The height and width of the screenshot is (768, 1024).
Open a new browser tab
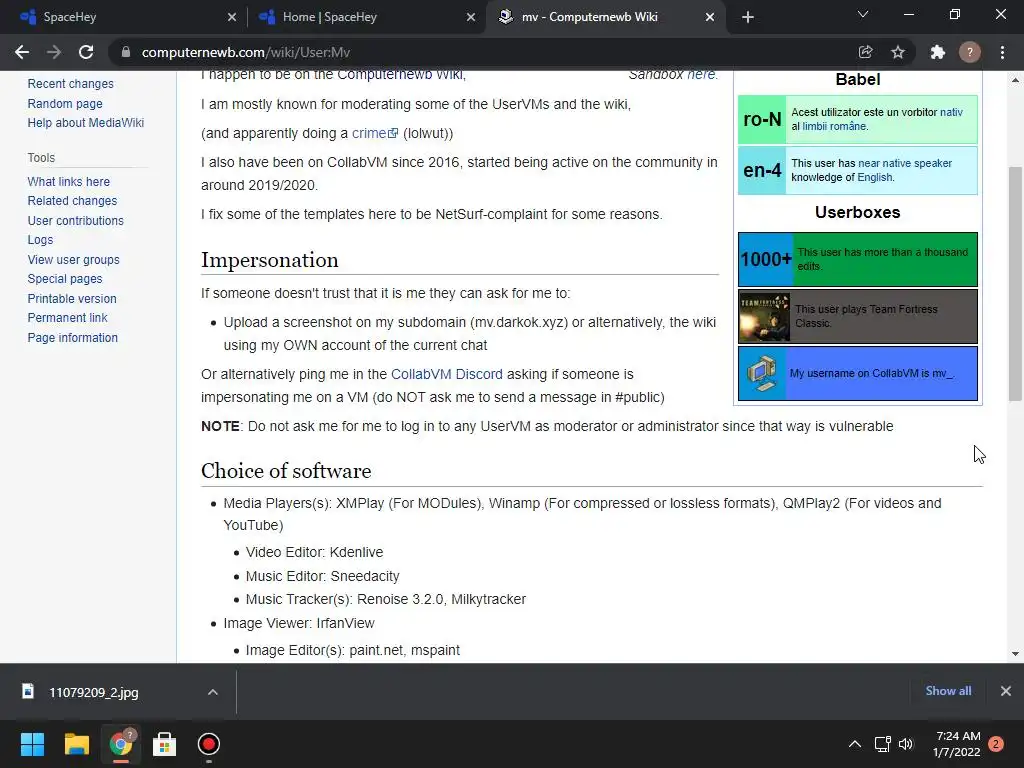(748, 17)
